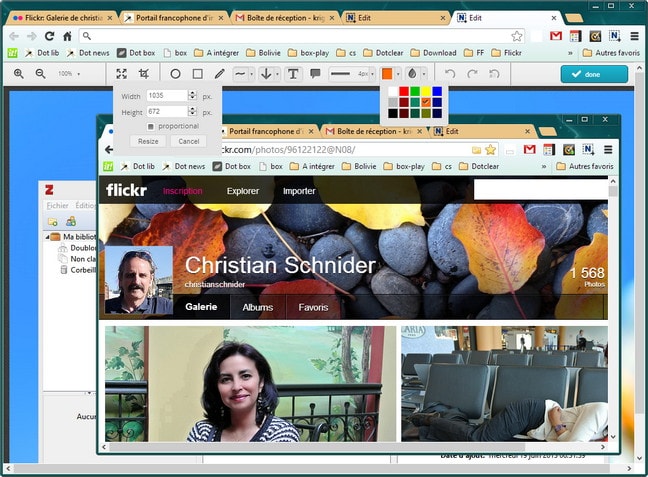The width and height of the screenshot is (648, 477).
Task: Click the calendar extension icon in outer toolbar
Action: (x=575, y=36)
